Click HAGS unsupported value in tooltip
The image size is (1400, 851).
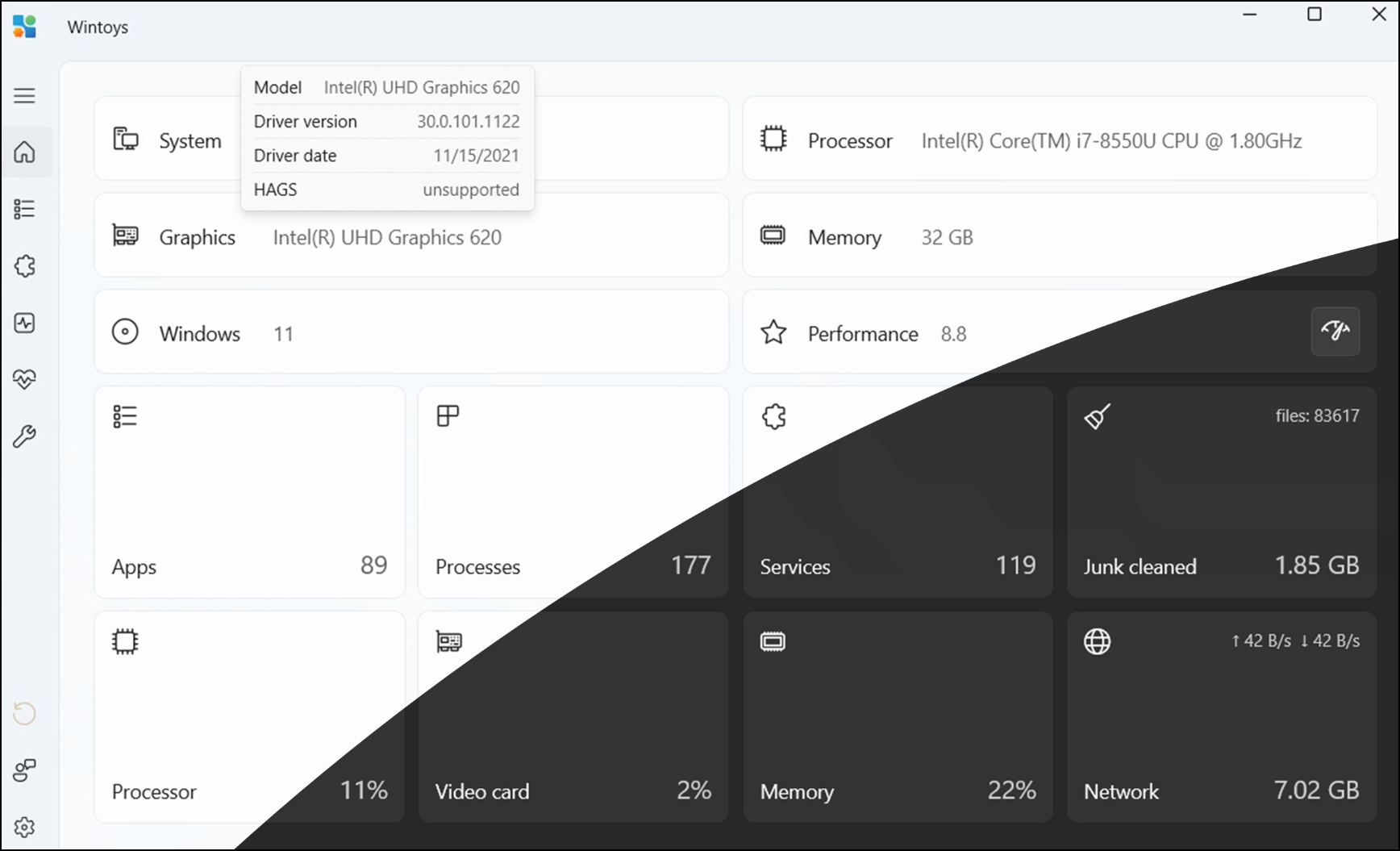tap(471, 190)
